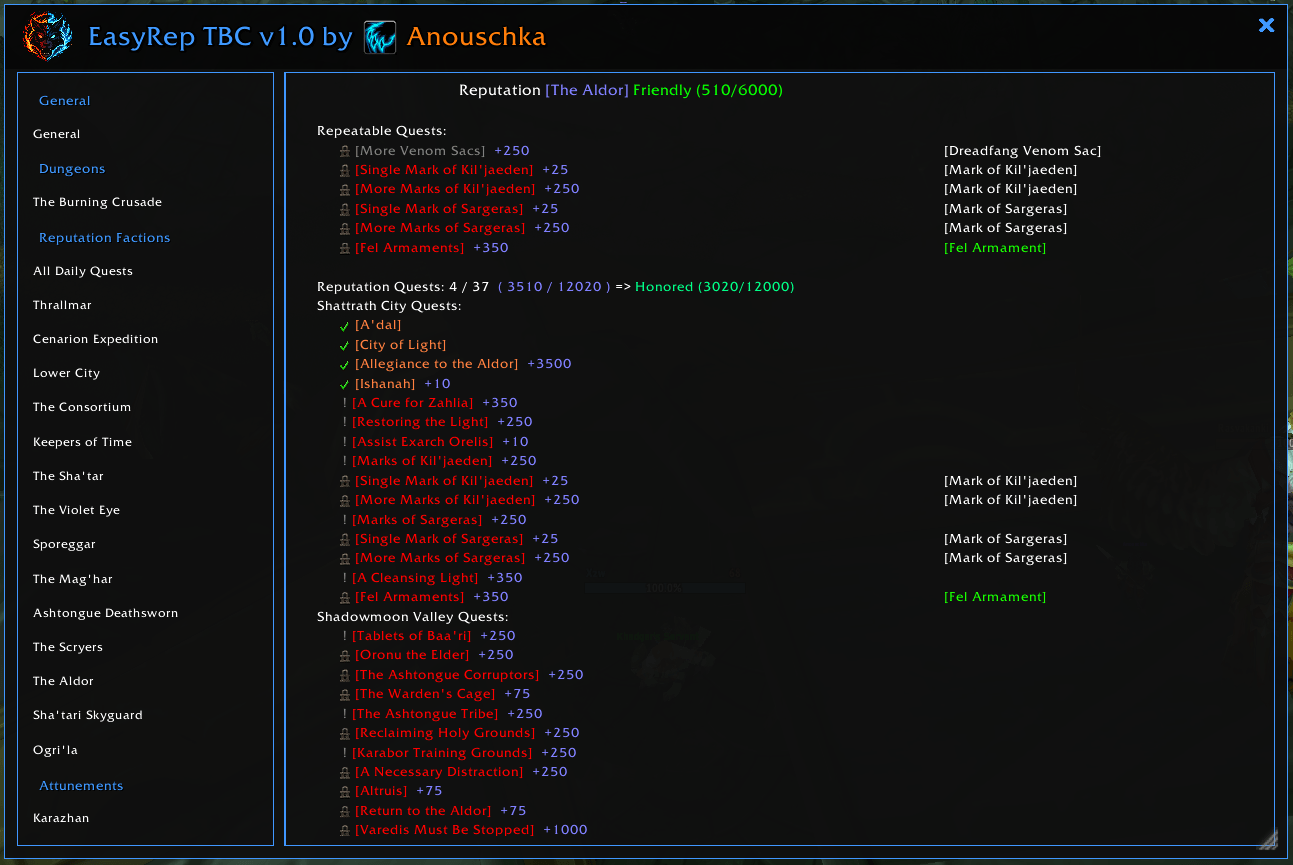This screenshot has width=1293, height=865.
Task: Select The Sha'tar in the sidebar
Action: click(x=68, y=476)
